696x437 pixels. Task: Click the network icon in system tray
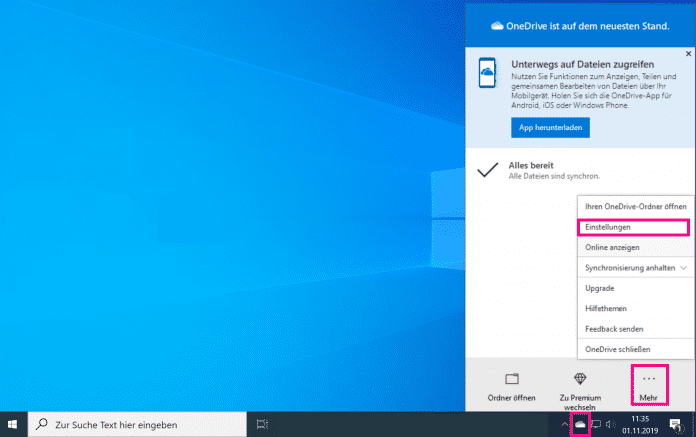pos(597,424)
